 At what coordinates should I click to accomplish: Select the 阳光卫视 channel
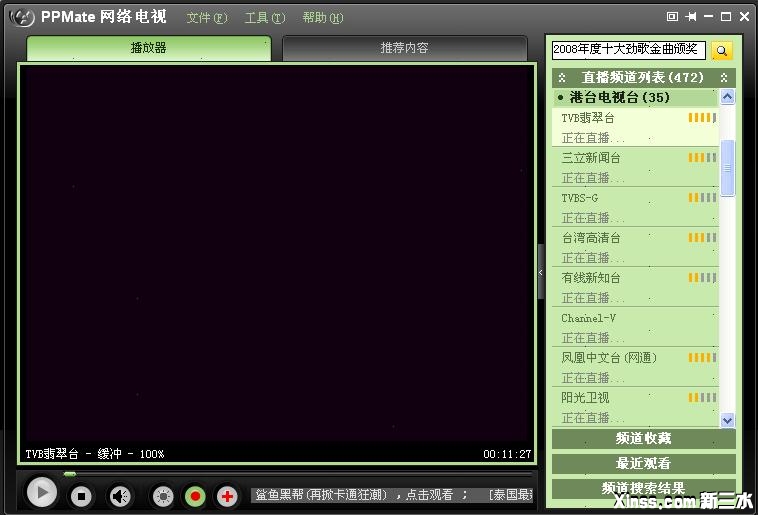click(635, 407)
